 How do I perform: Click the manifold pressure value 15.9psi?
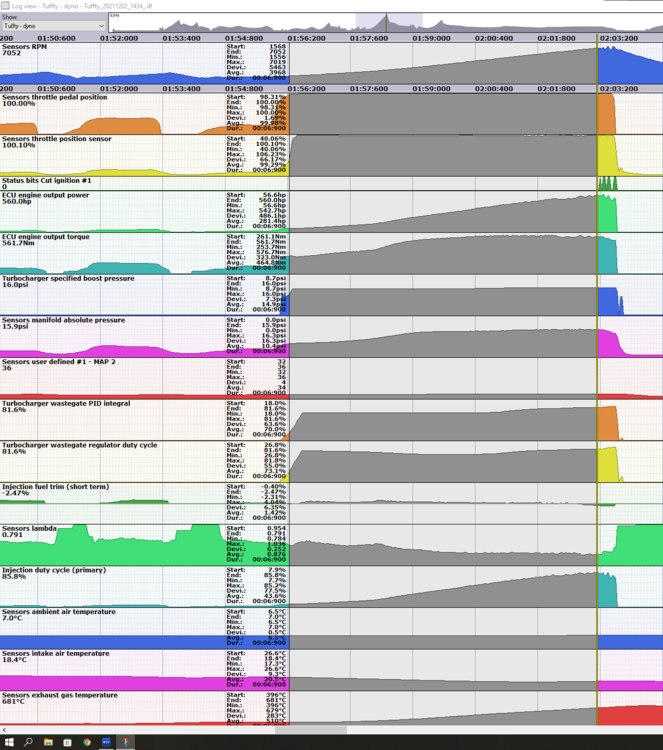pyautogui.click(x=15, y=326)
